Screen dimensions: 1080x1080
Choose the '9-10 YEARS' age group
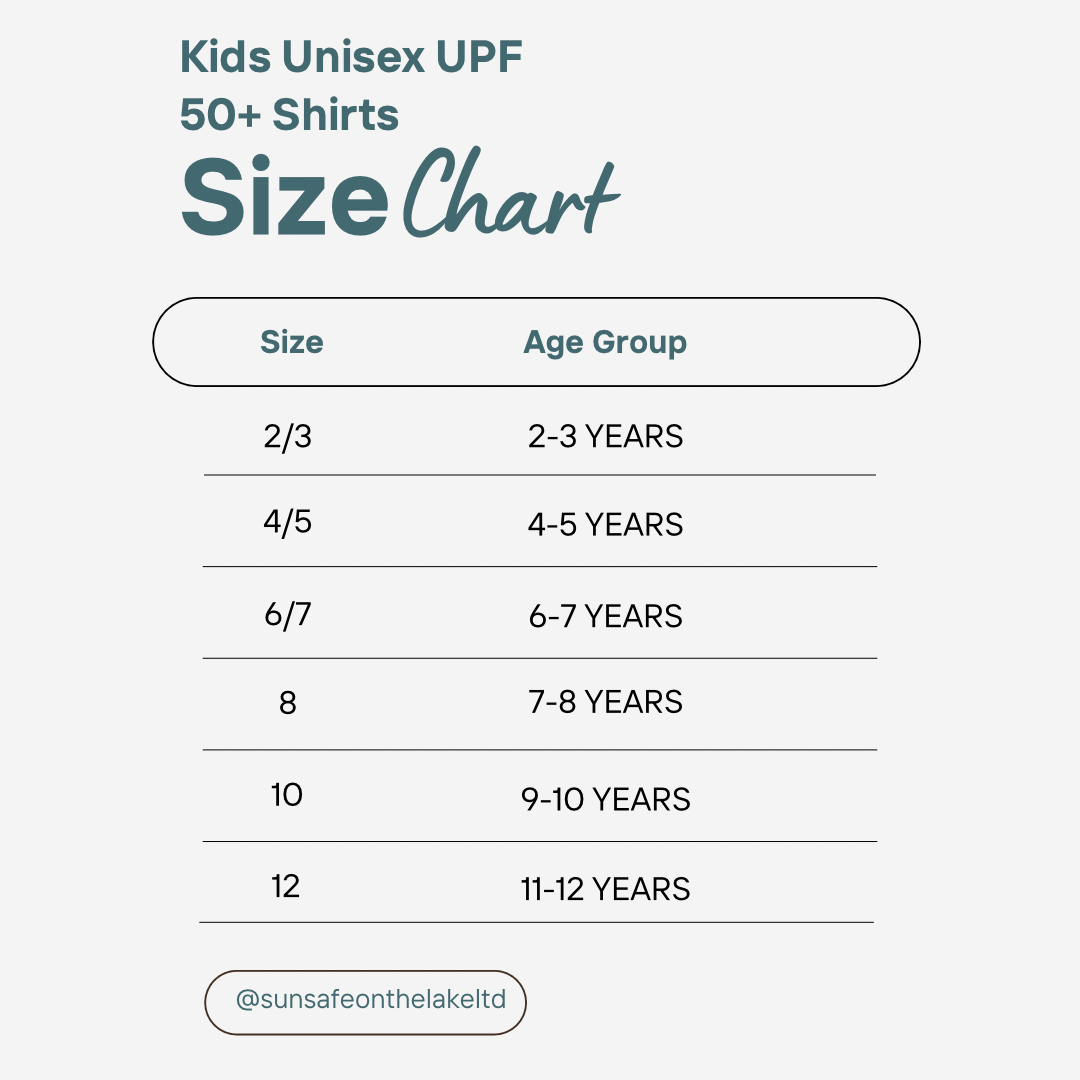click(x=605, y=800)
